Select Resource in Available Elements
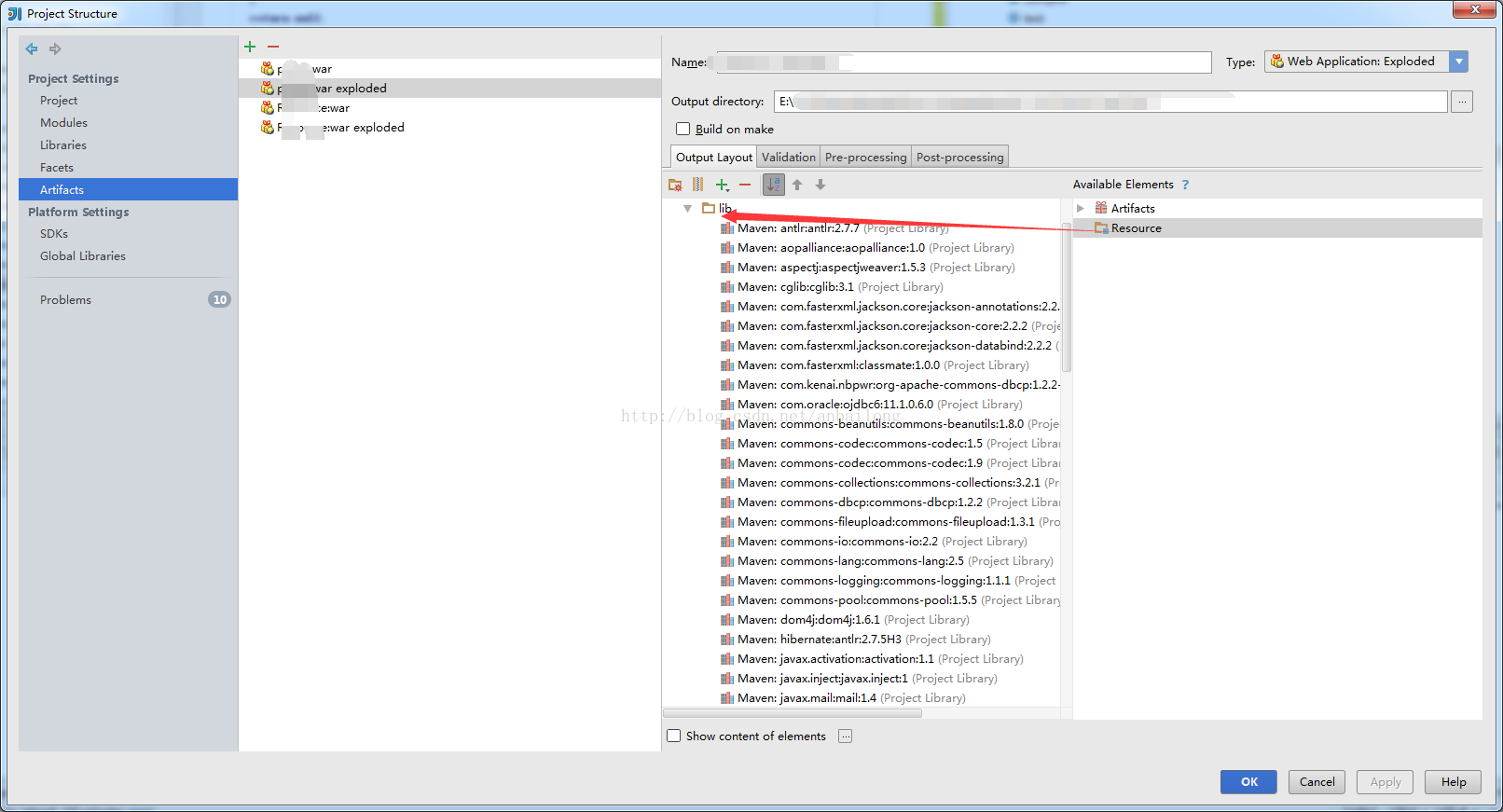Screen dimensions: 1503x812 tap(1277, 227)
